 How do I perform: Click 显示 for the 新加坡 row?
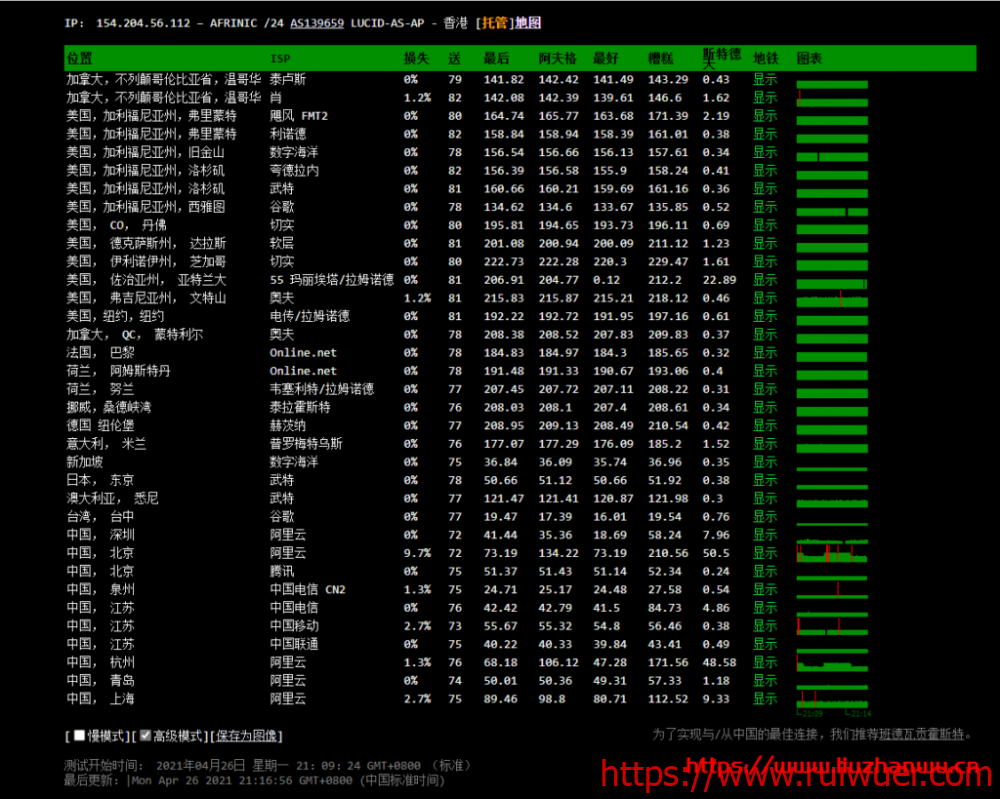764,462
